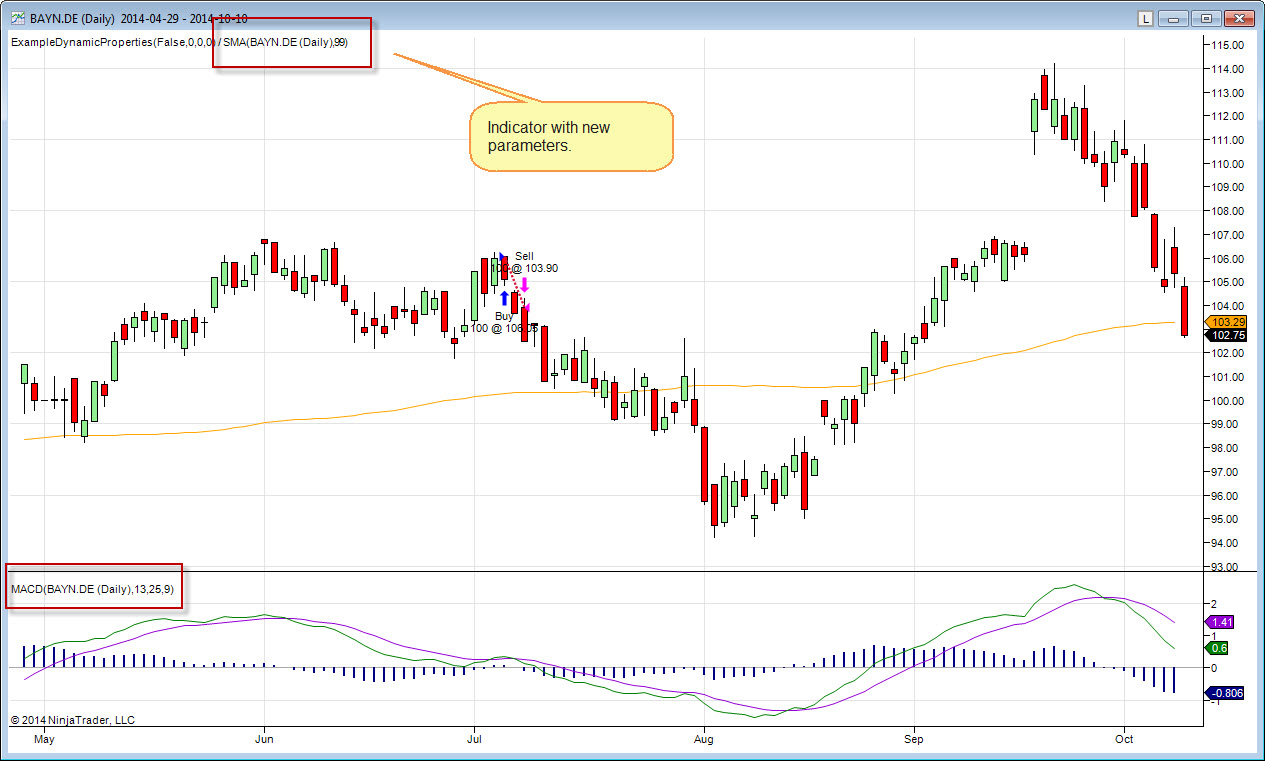1265x761 pixels.
Task: Click the dark blue -0.806 histogram value marker
Action: (1225, 693)
